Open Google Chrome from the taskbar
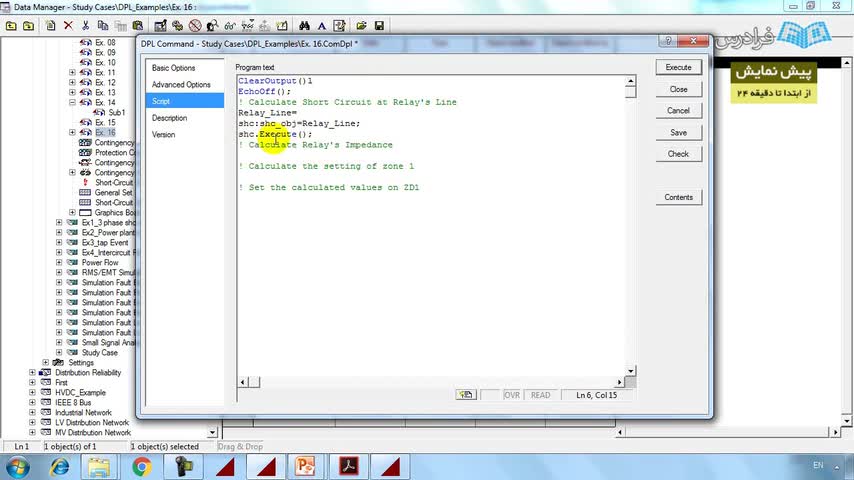854x480 pixels. coord(142,467)
